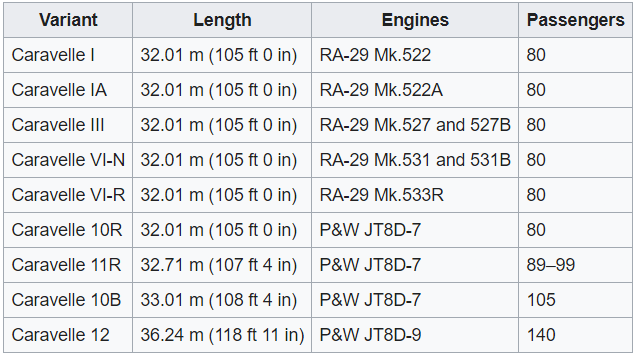Select the Caravelle 10R variant cell

(68, 230)
